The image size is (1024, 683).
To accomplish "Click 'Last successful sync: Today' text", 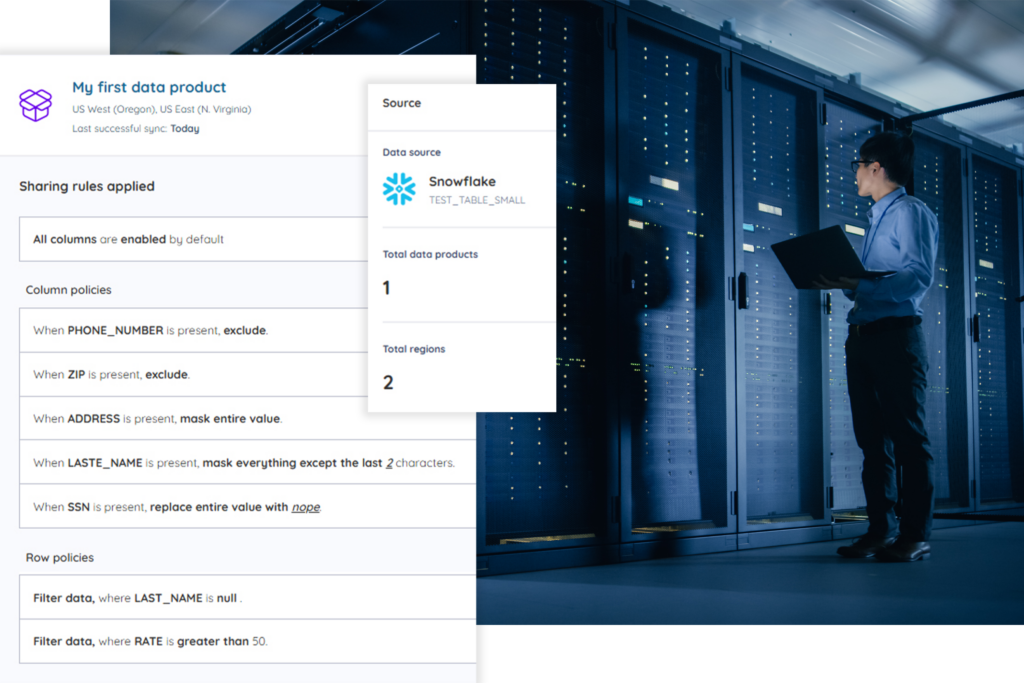I will pos(135,129).
